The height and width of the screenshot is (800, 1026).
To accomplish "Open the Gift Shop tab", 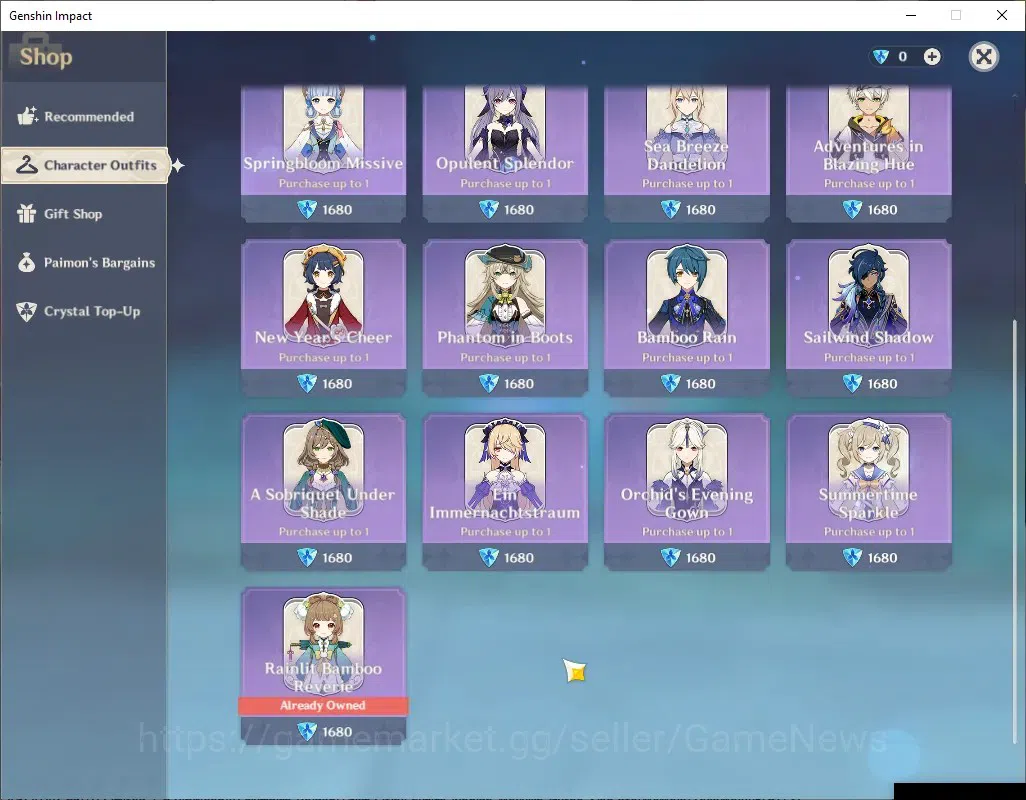I will (84, 214).
